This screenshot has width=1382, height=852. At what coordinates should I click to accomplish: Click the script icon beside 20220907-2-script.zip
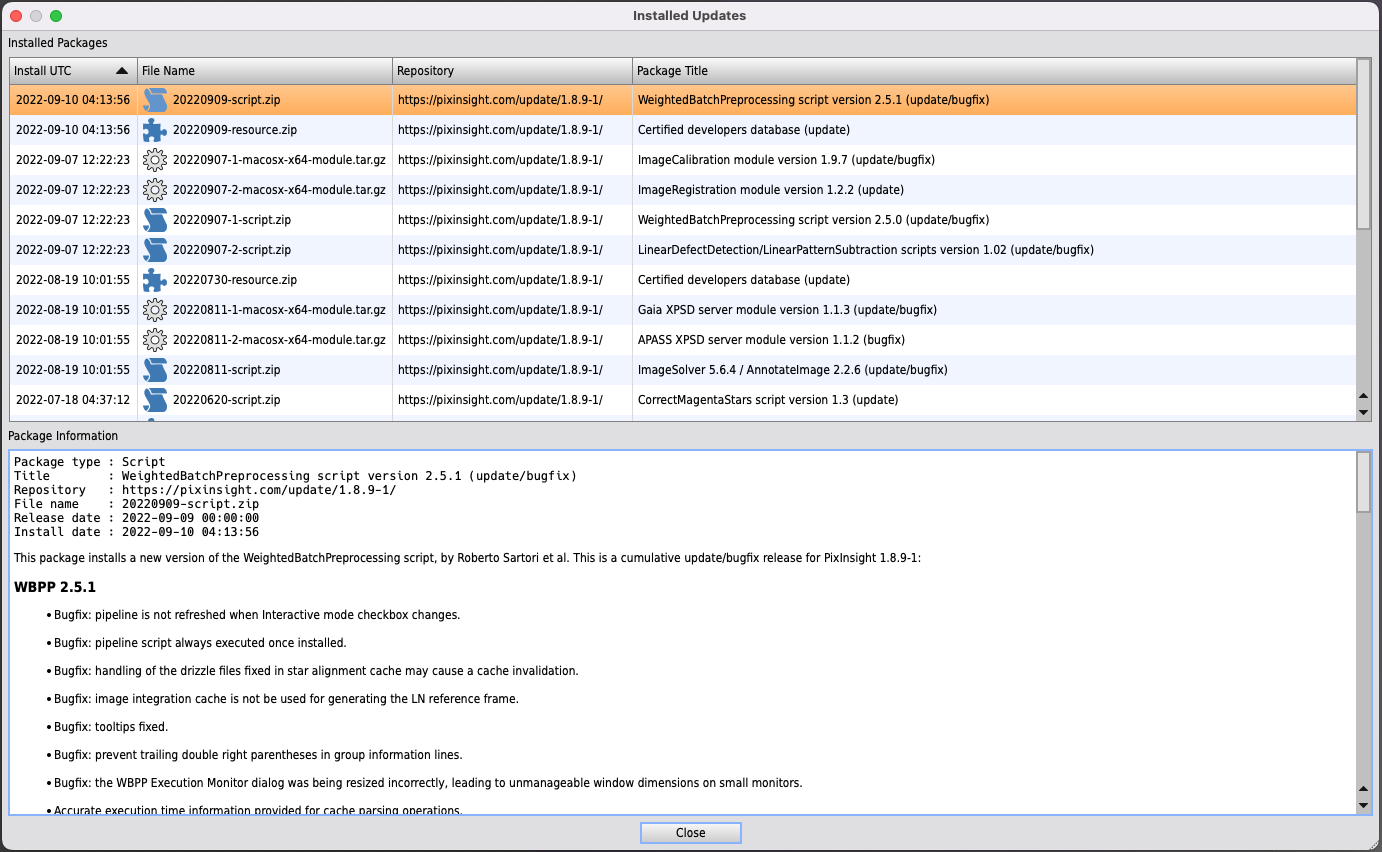[154, 250]
